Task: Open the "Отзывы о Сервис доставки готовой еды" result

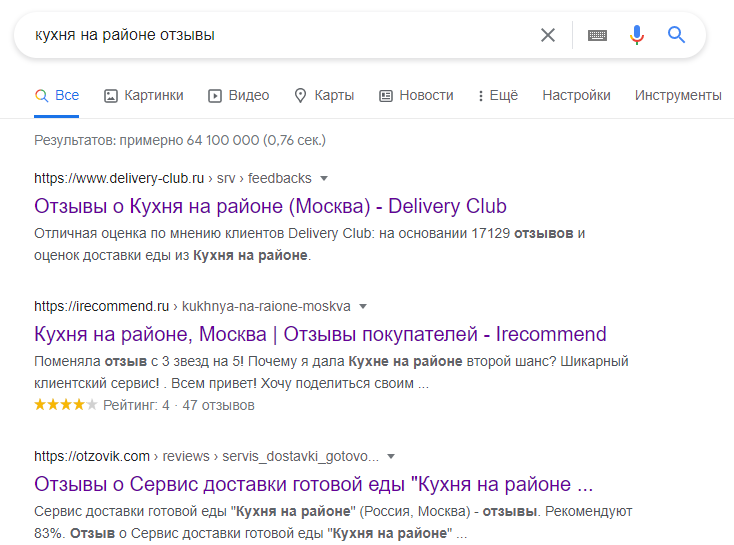Action: [314, 484]
